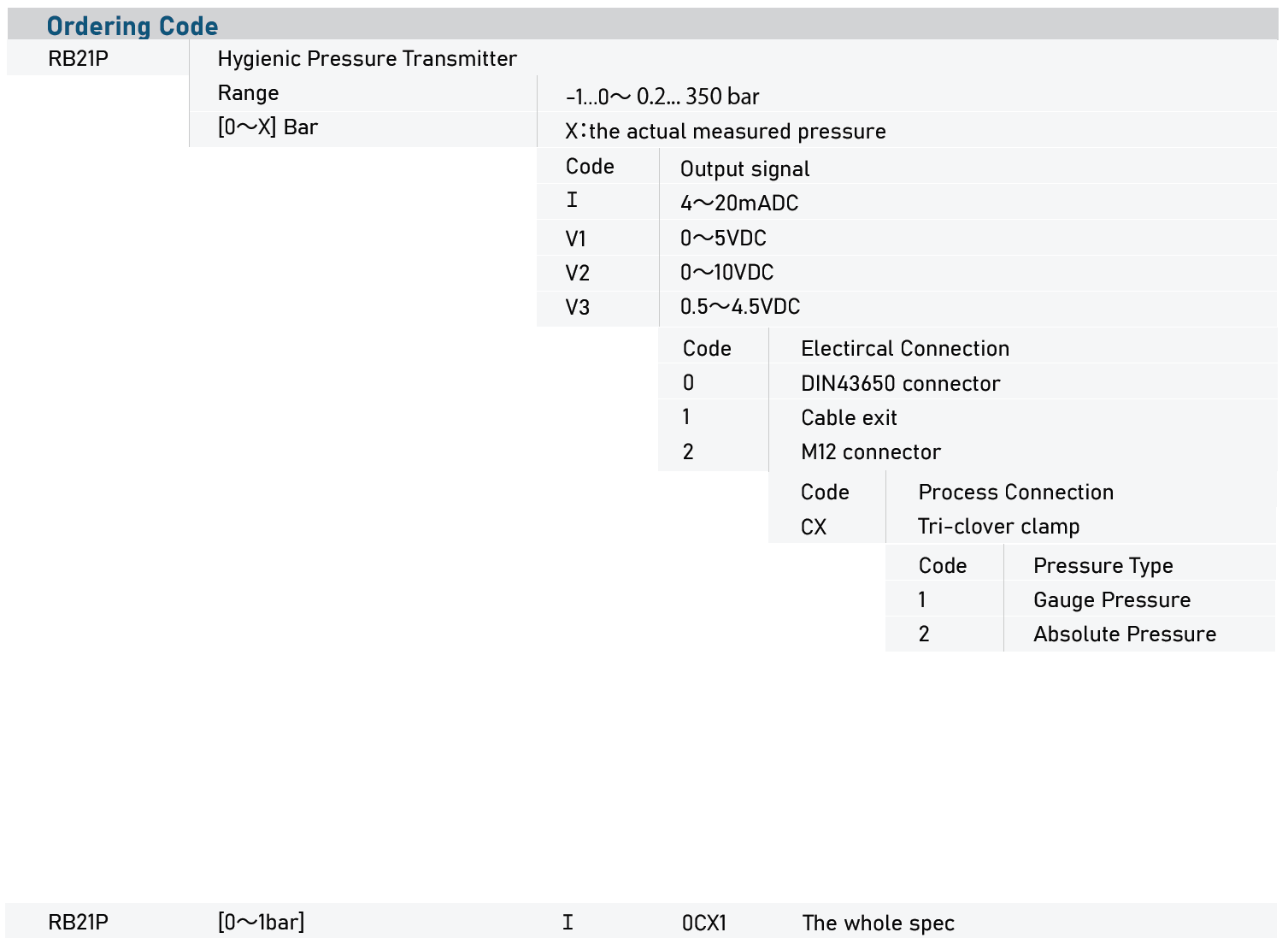Click the -1...0~0.2...350 bar range value
The height and width of the screenshot is (950, 1288).
662,97
